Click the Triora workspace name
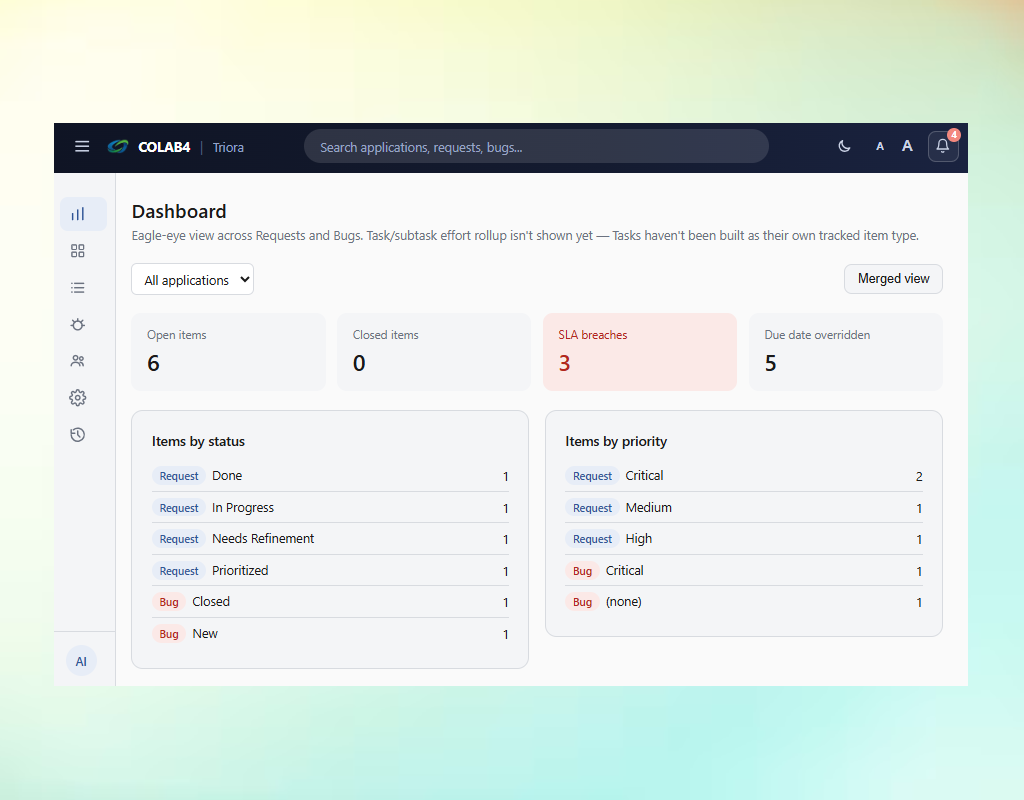 coord(229,148)
